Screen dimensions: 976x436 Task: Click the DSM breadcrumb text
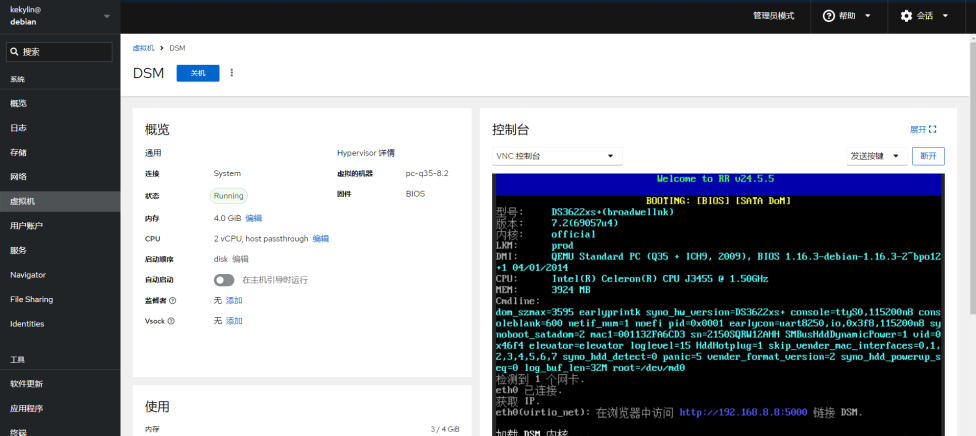point(177,48)
